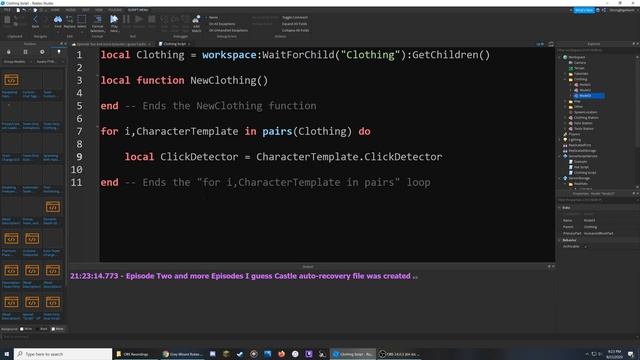Open the Toolbox marketplace tab icon
This screenshot has width=640, height=360.
pos(9,52)
